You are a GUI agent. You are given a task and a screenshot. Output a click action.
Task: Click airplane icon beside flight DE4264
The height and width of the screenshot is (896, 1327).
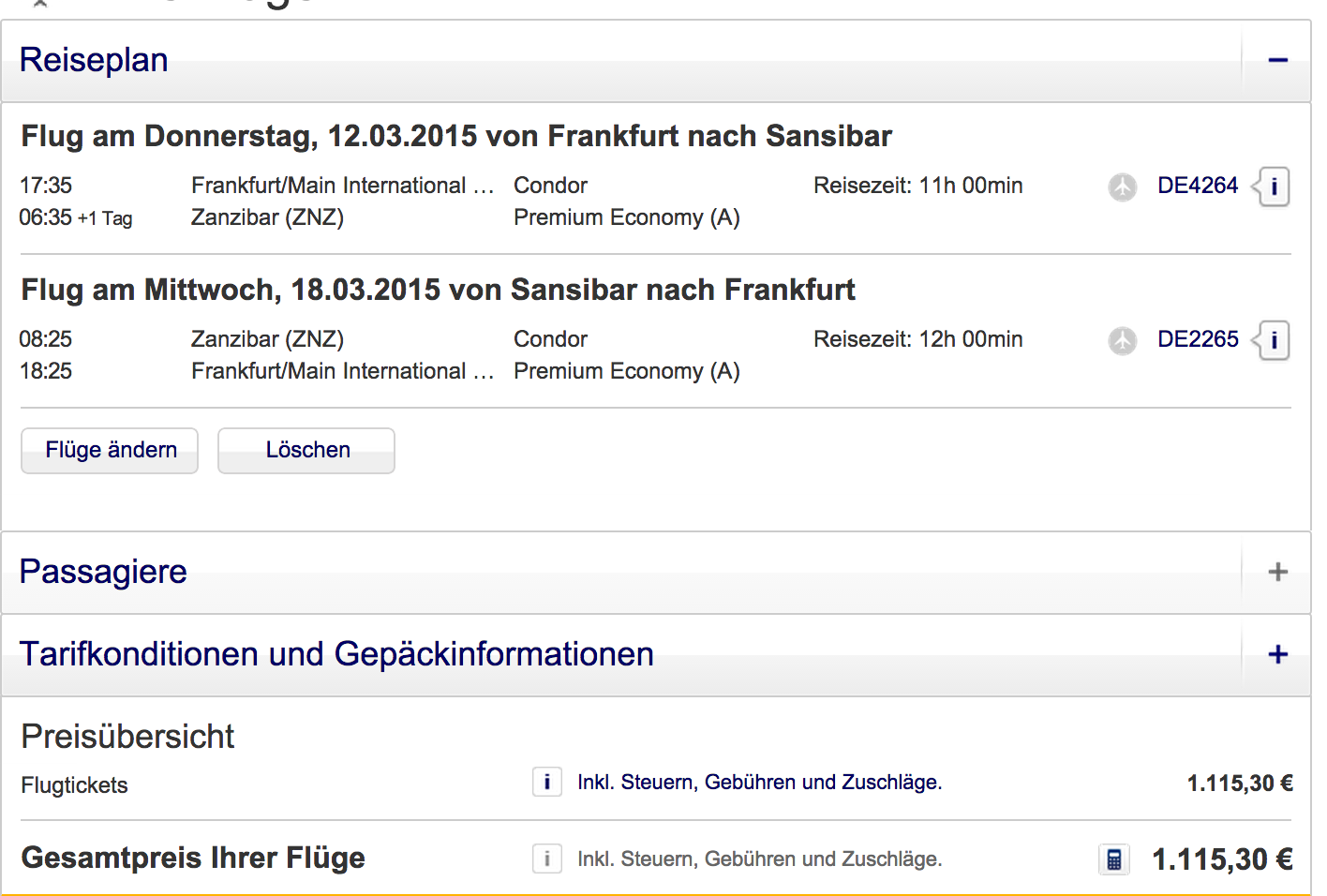coord(1122,187)
